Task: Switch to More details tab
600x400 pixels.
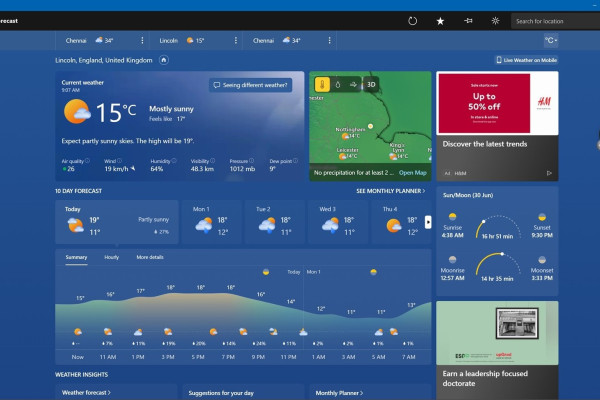Action: pyautogui.click(x=150, y=257)
